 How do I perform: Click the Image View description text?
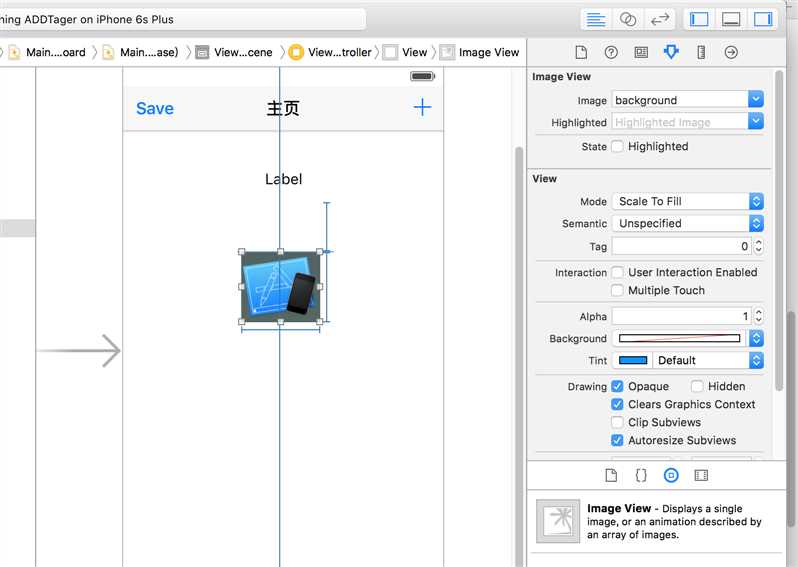tap(674, 521)
